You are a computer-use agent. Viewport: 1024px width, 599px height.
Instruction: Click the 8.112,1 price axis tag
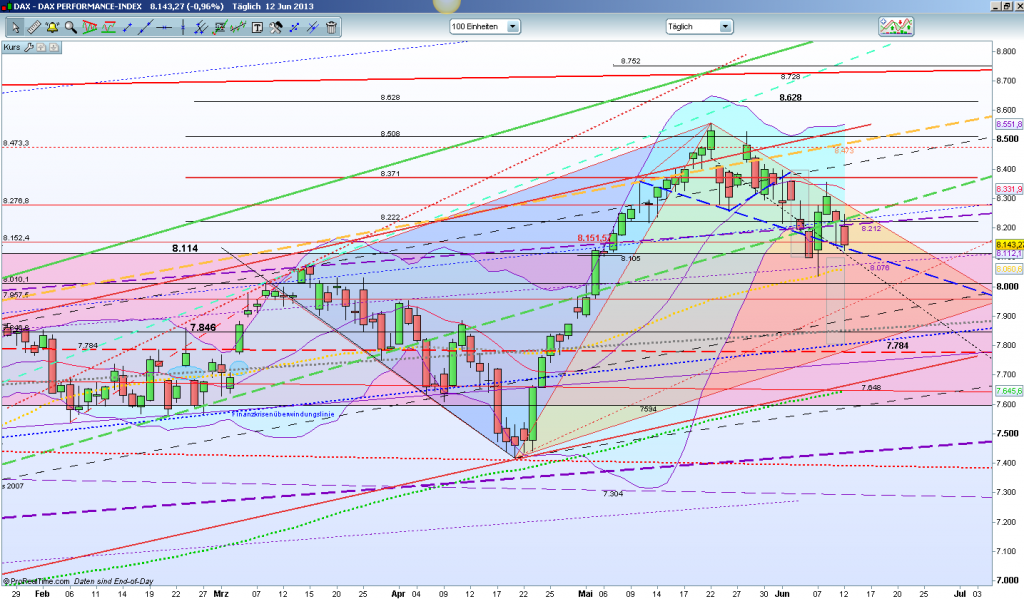pos(1009,253)
